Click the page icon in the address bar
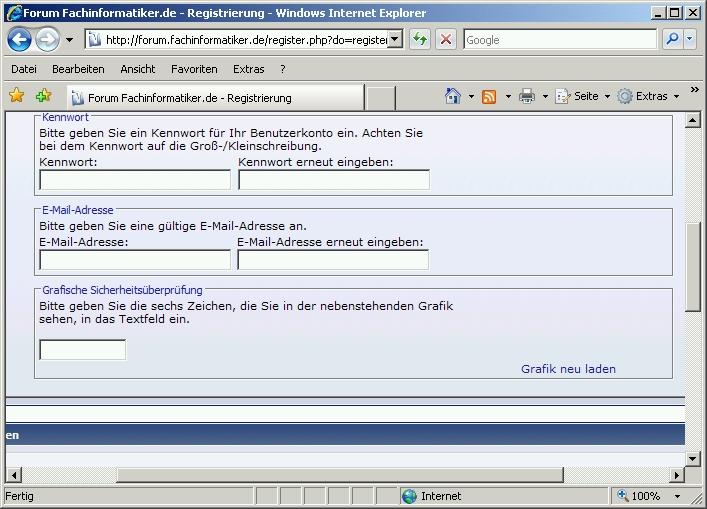This screenshot has height=509, width=707. (x=95, y=40)
